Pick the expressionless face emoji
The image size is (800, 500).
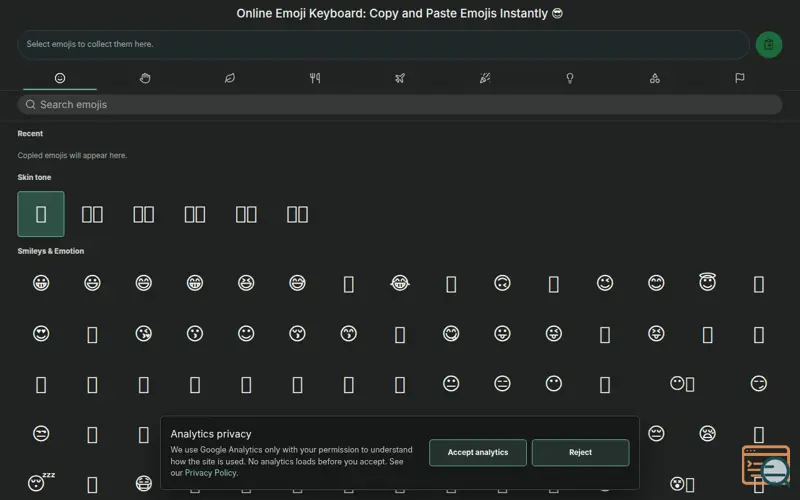click(x=503, y=383)
